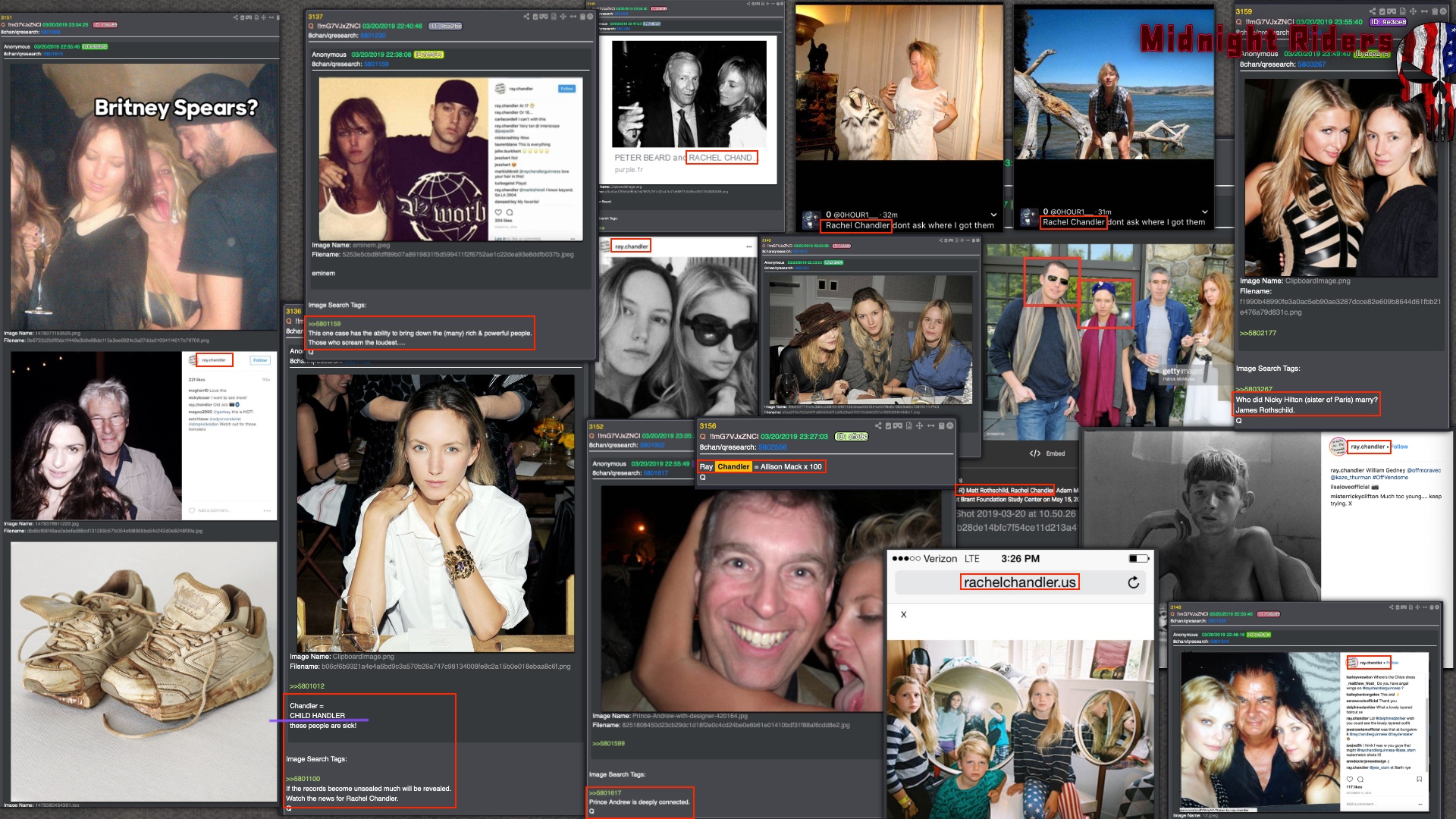Click the yellow ID badge on anonymous post 5801159

click(429, 55)
